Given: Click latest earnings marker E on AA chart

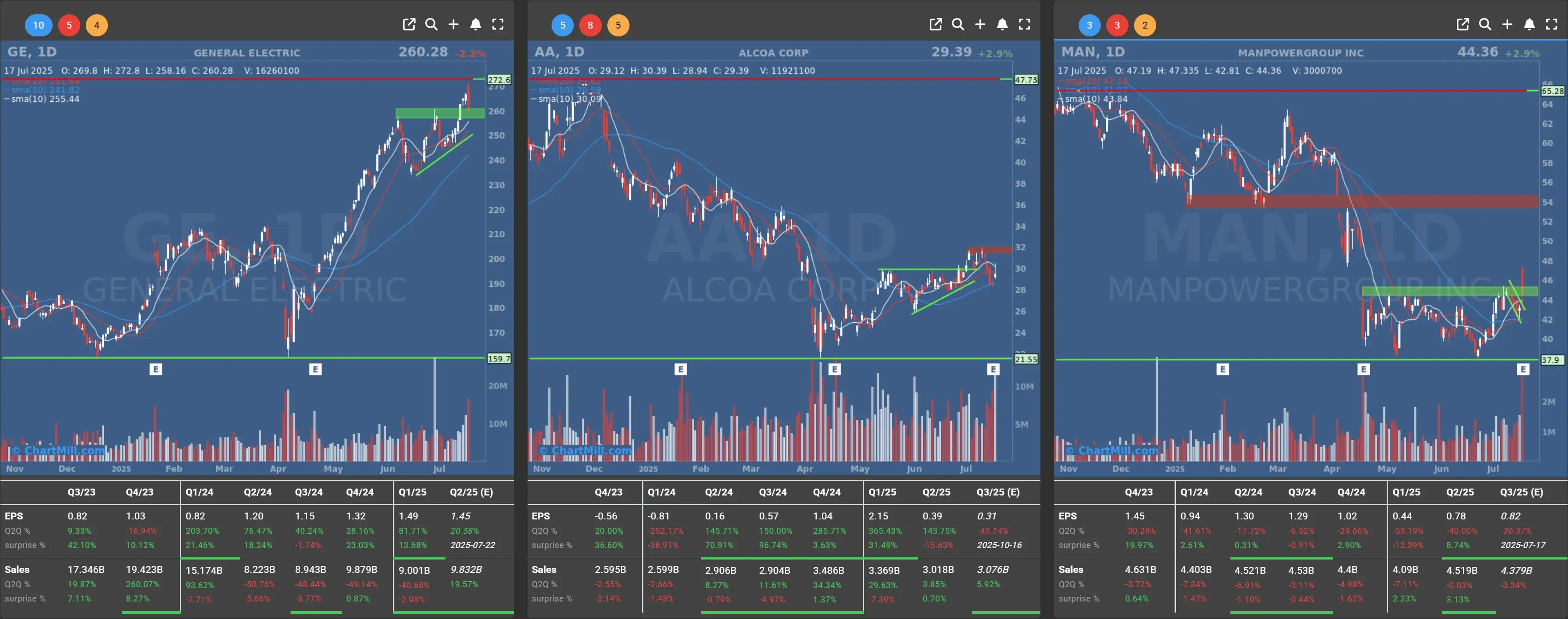Looking at the screenshot, I should (x=993, y=369).
